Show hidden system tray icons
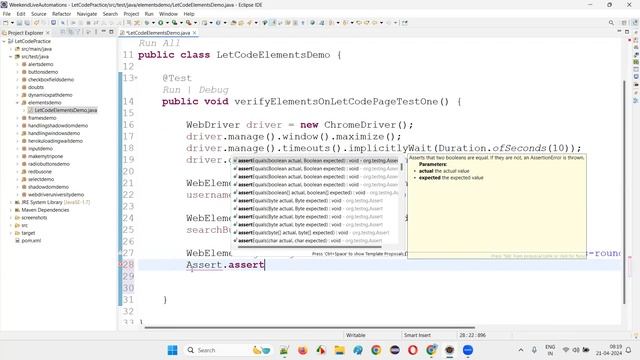Screen dimensions: 640x360 click(x=521, y=350)
